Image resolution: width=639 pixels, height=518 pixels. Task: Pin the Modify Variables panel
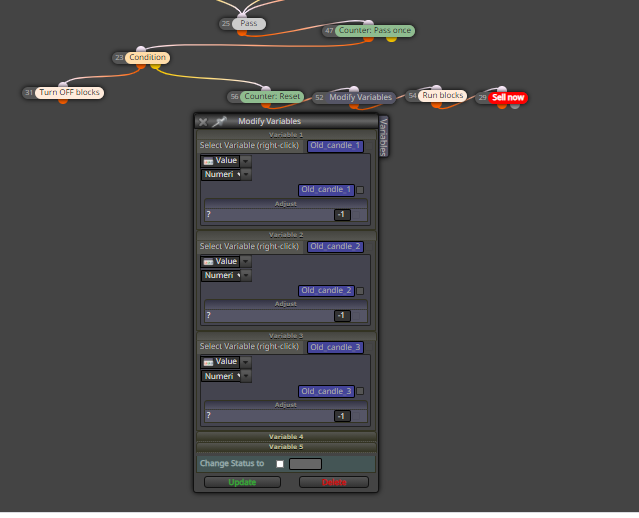point(219,121)
